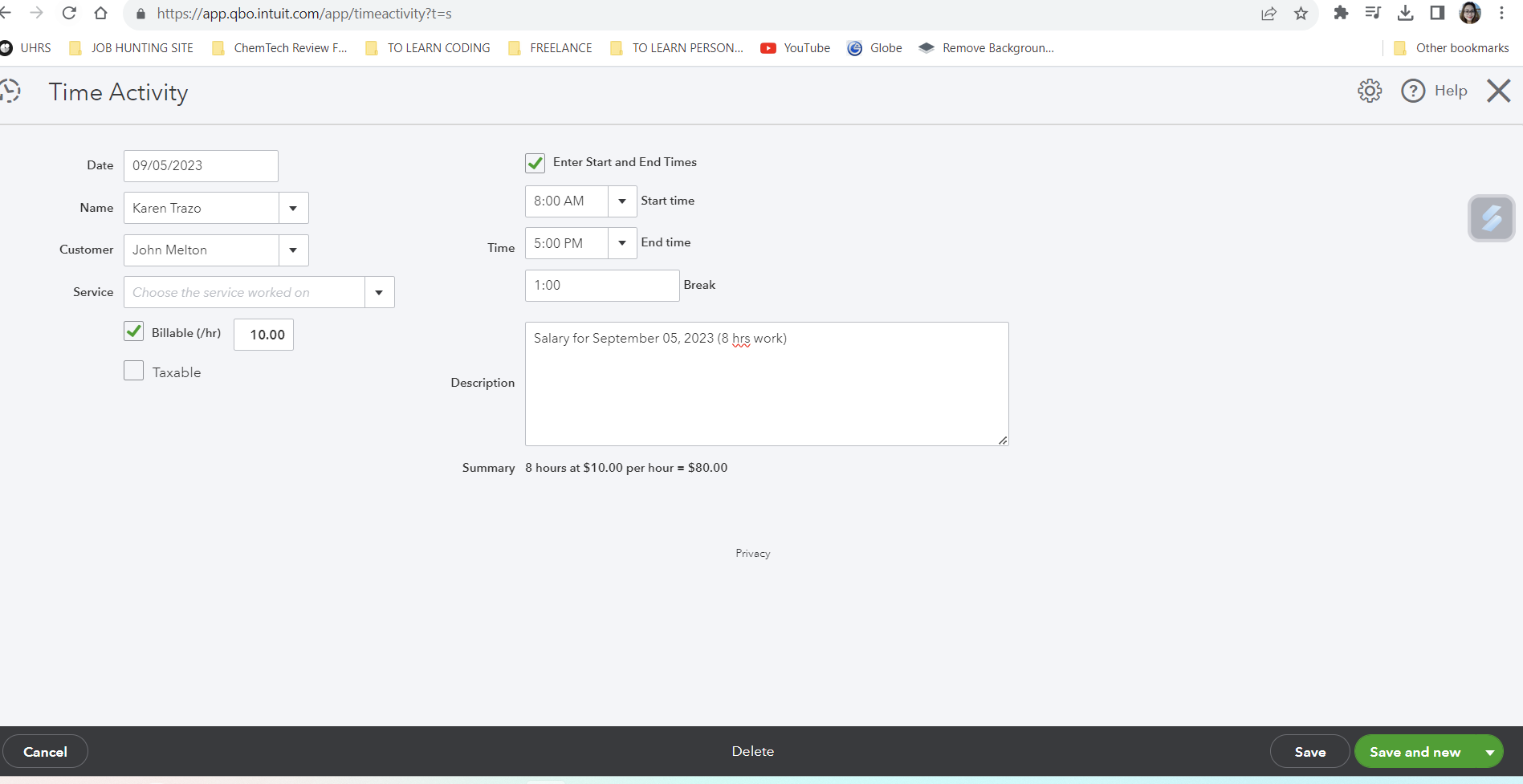
Task: Expand the End time dropdown arrow
Action: click(623, 243)
